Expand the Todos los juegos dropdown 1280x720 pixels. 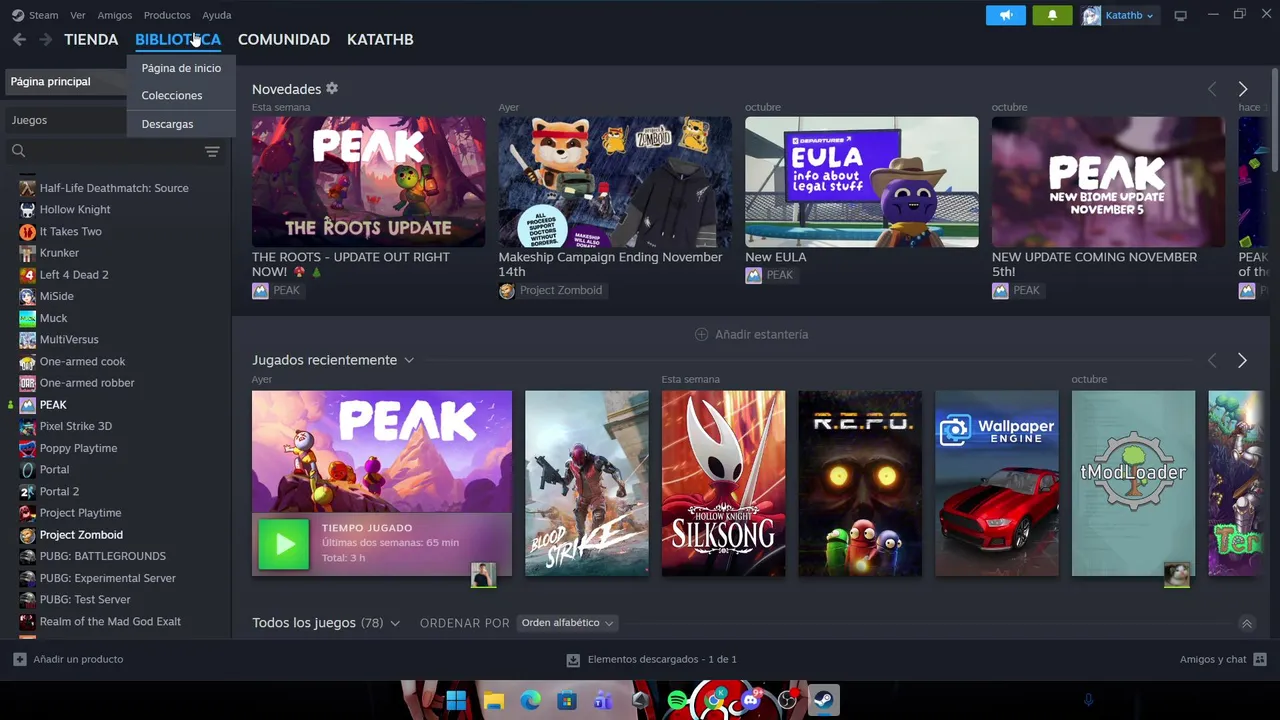[395, 623]
